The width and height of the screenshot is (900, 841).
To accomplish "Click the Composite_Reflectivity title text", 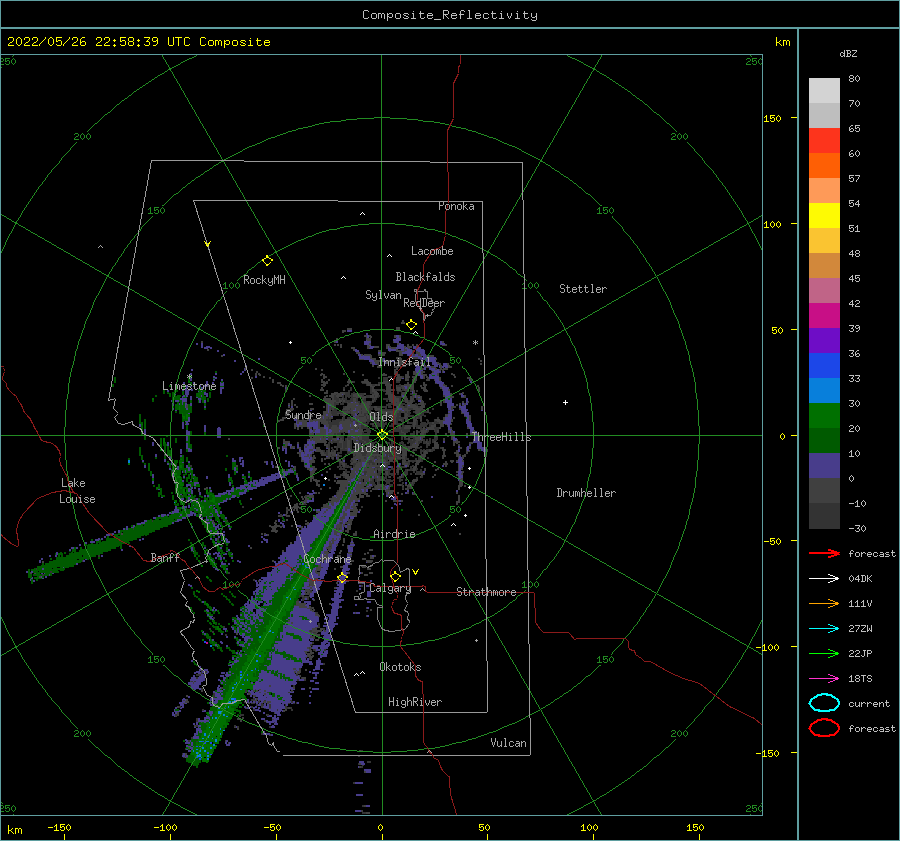I will click(449, 15).
